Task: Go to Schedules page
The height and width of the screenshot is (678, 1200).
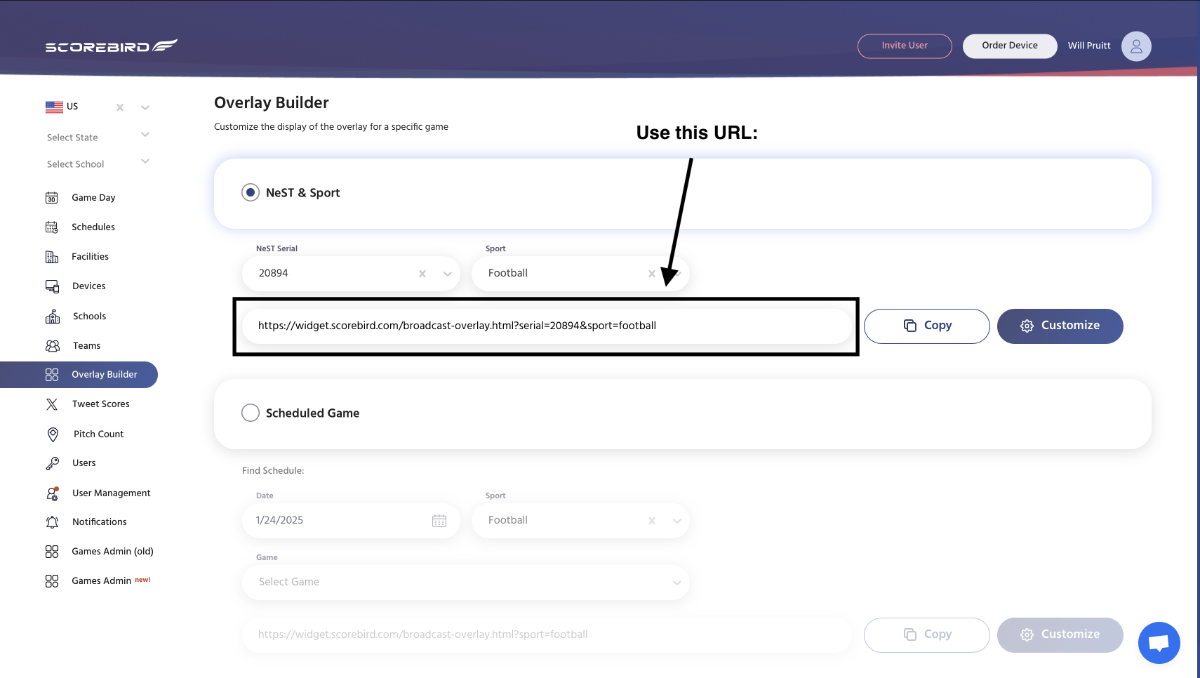Action: (93, 227)
